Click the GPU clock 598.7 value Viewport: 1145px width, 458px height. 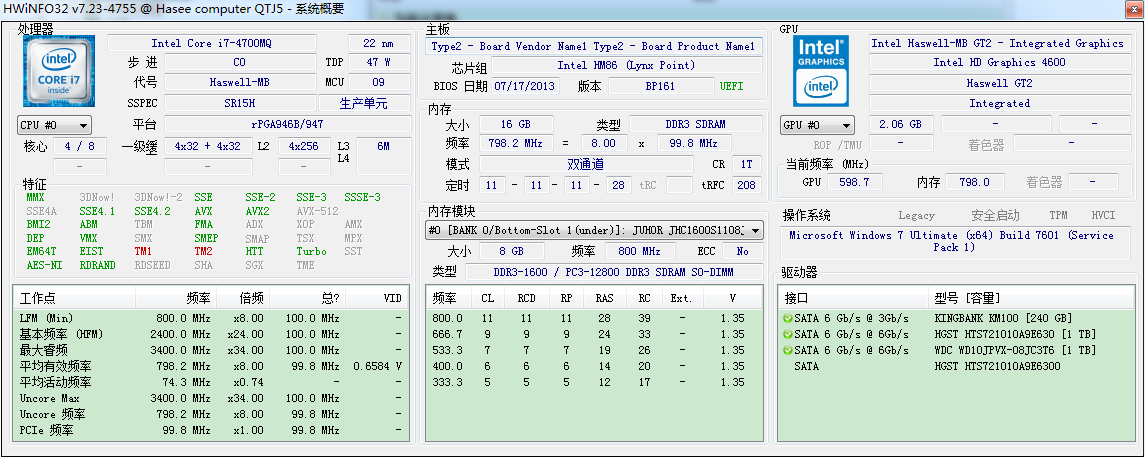click(x=854, y=182)
